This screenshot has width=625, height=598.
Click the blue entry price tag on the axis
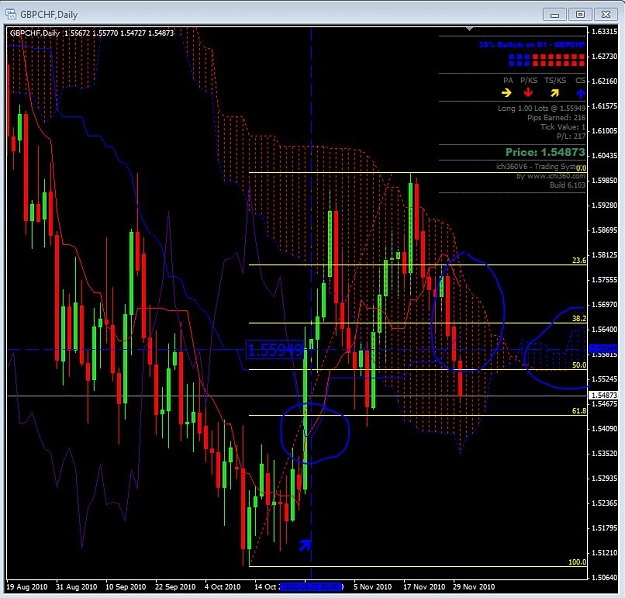(x=603, y=348)
